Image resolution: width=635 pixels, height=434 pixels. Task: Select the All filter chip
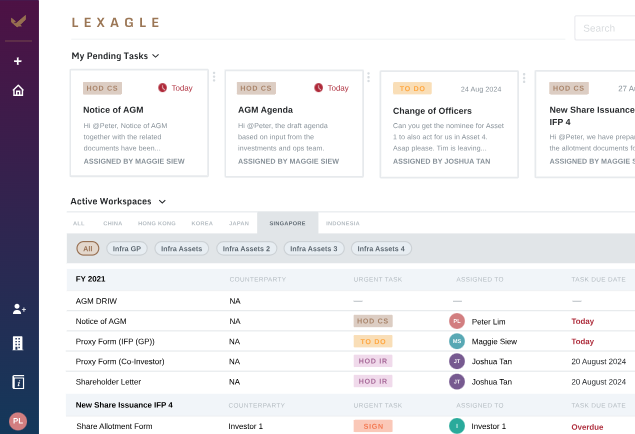tap(88, 249)
